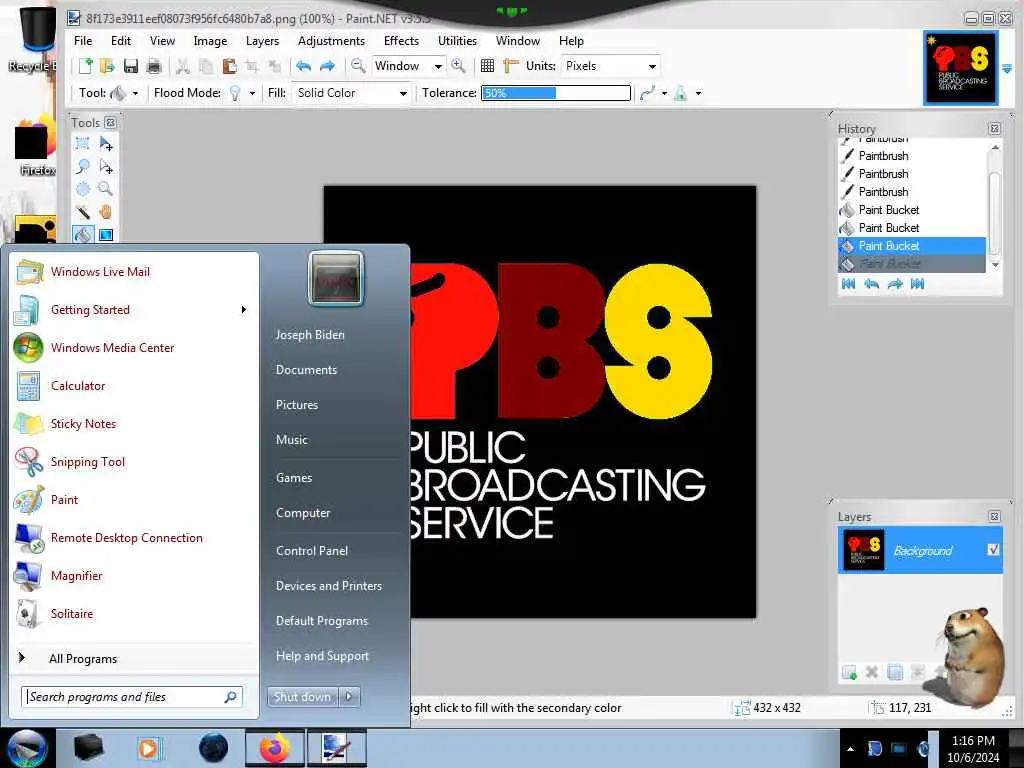Viewport: 1024px width, 768px height.
Task: Step backward using History panel undo arrow
Action: pyautogui.click(x=871, y=283)
